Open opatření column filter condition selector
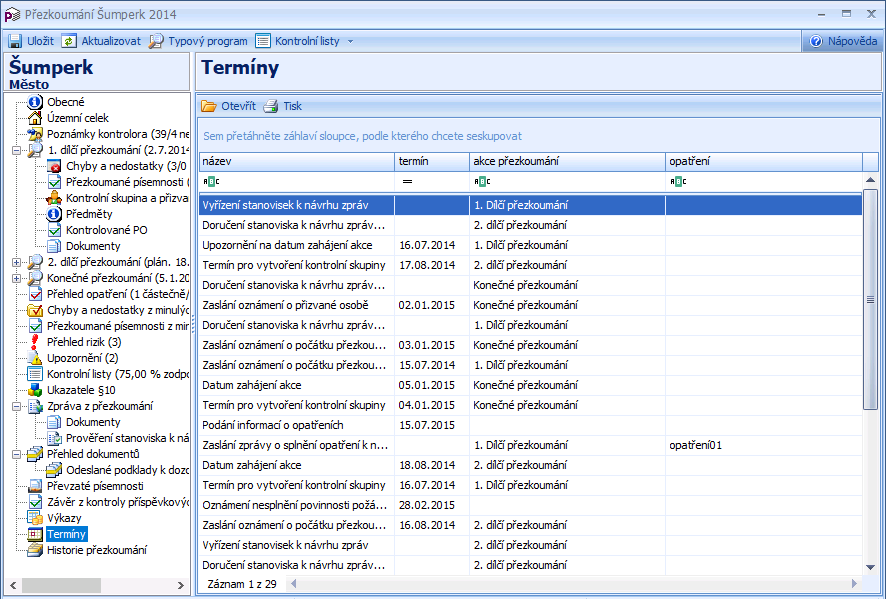The height and width of the screenshot is (599, 886). [x=678, y=181]
